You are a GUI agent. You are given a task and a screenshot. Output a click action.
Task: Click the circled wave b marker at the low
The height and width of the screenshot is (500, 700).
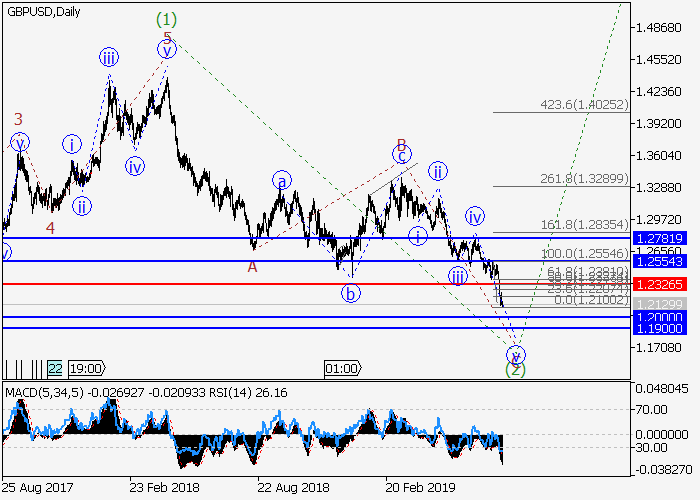click(x=350, y=293)
